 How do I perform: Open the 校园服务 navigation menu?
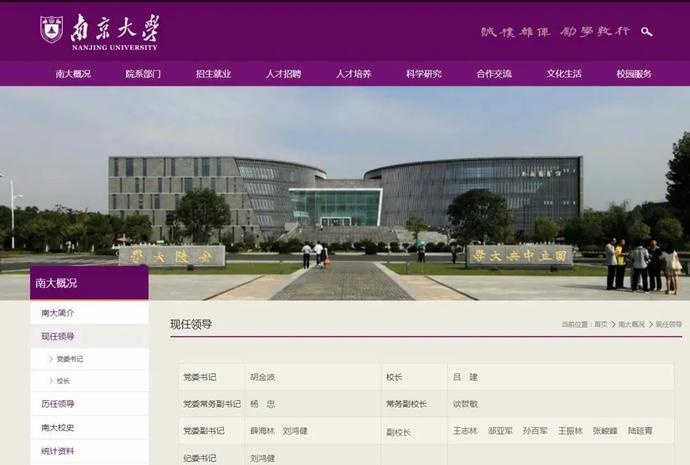point(634,74)
